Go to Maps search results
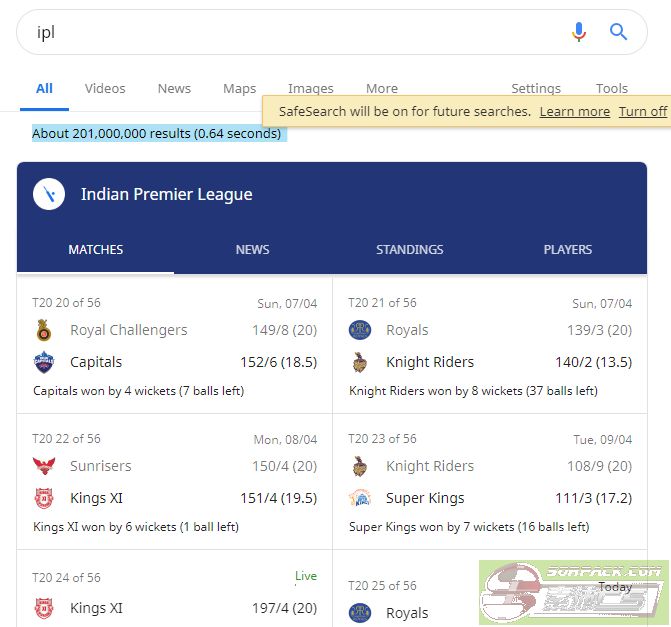Image resolution: width=671 pixels, height=627 pixels. (239, 88)
